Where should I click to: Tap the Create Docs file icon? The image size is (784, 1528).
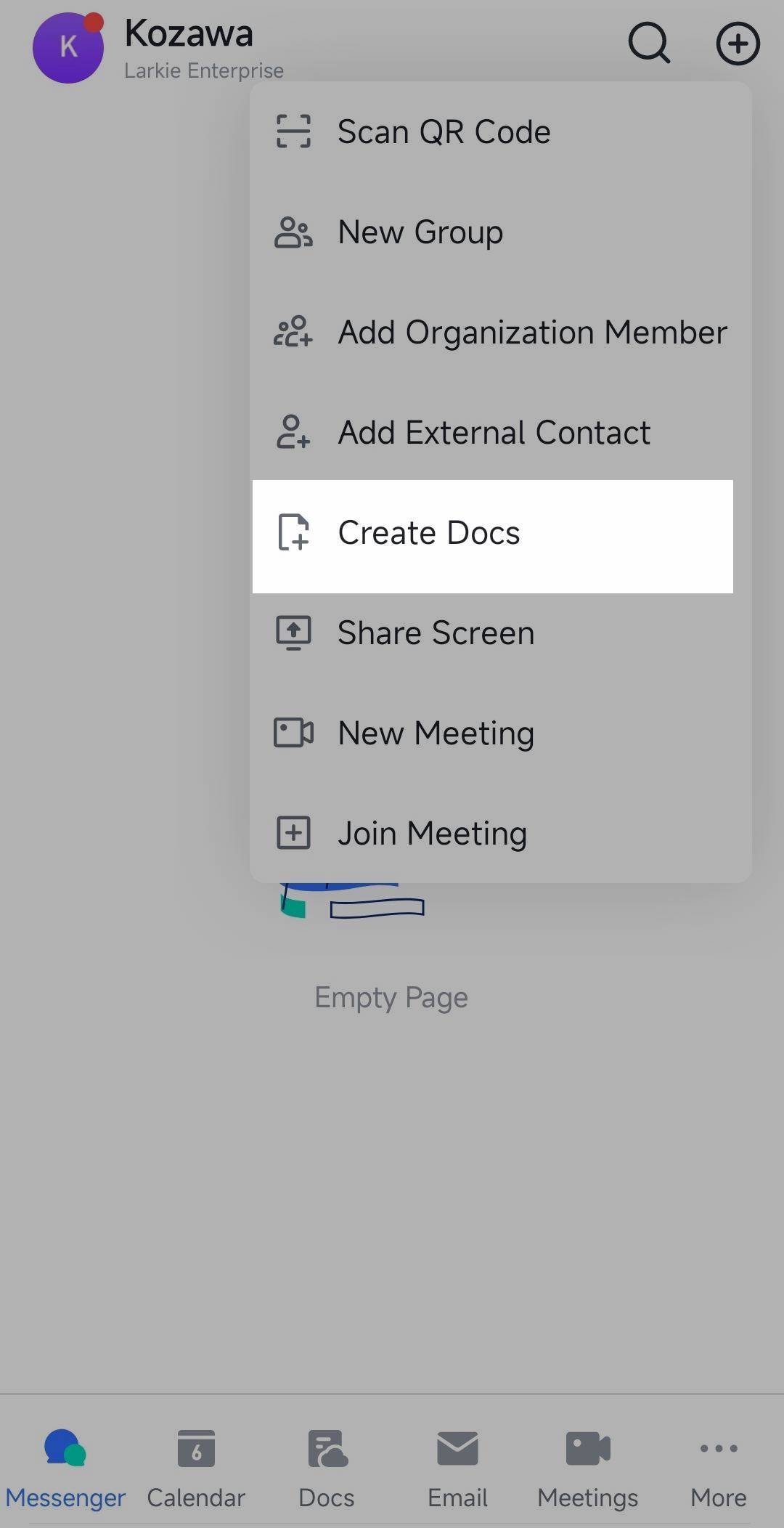tap(293, 532)
